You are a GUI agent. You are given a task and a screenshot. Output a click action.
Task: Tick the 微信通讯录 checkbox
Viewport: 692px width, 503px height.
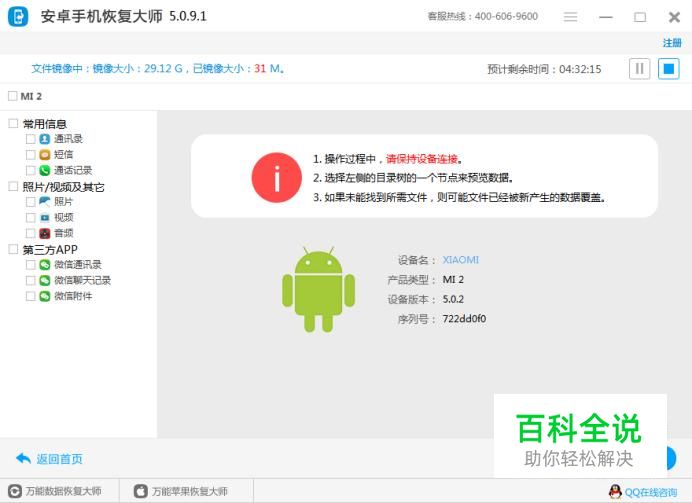(30, 265)
